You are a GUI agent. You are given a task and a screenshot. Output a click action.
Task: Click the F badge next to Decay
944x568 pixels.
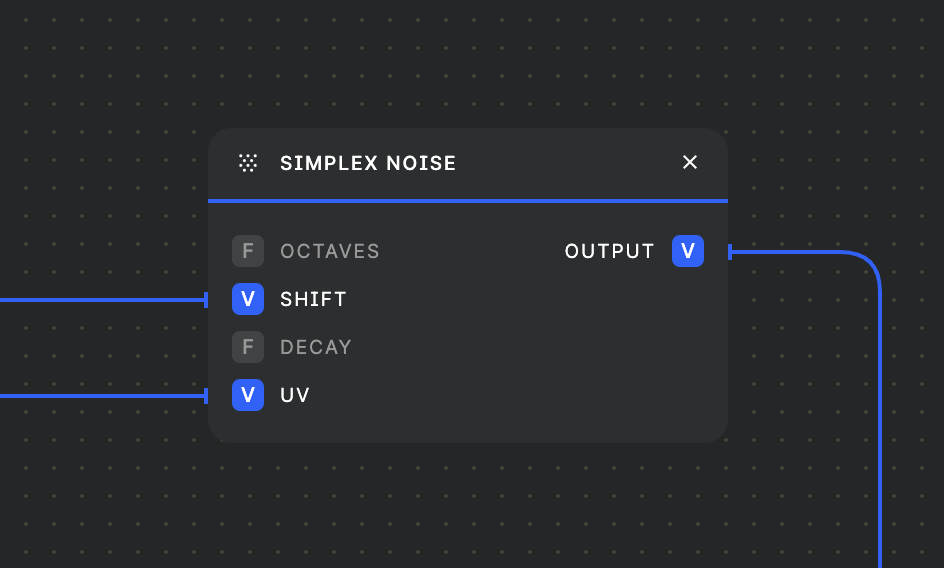click(x=248, y=347)
